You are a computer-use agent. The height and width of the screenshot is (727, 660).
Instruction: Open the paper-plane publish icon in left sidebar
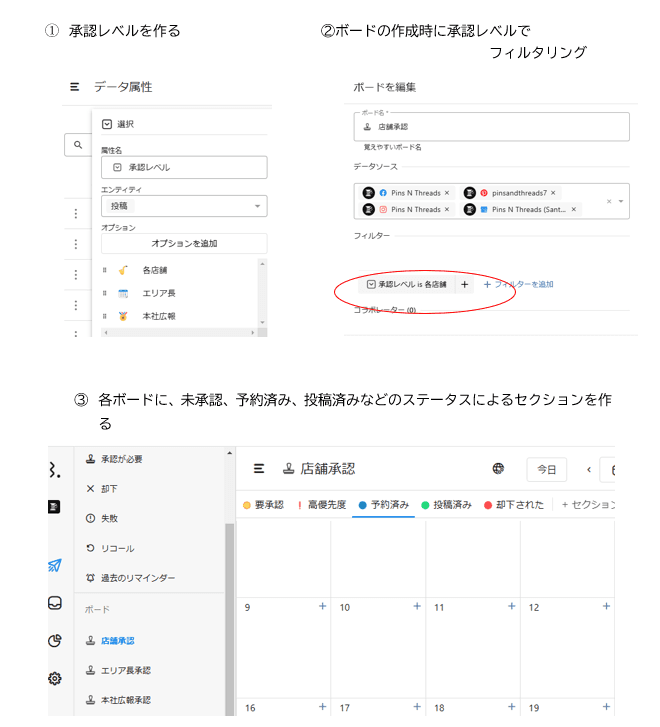pyautogui.click(x=55, y=565)
